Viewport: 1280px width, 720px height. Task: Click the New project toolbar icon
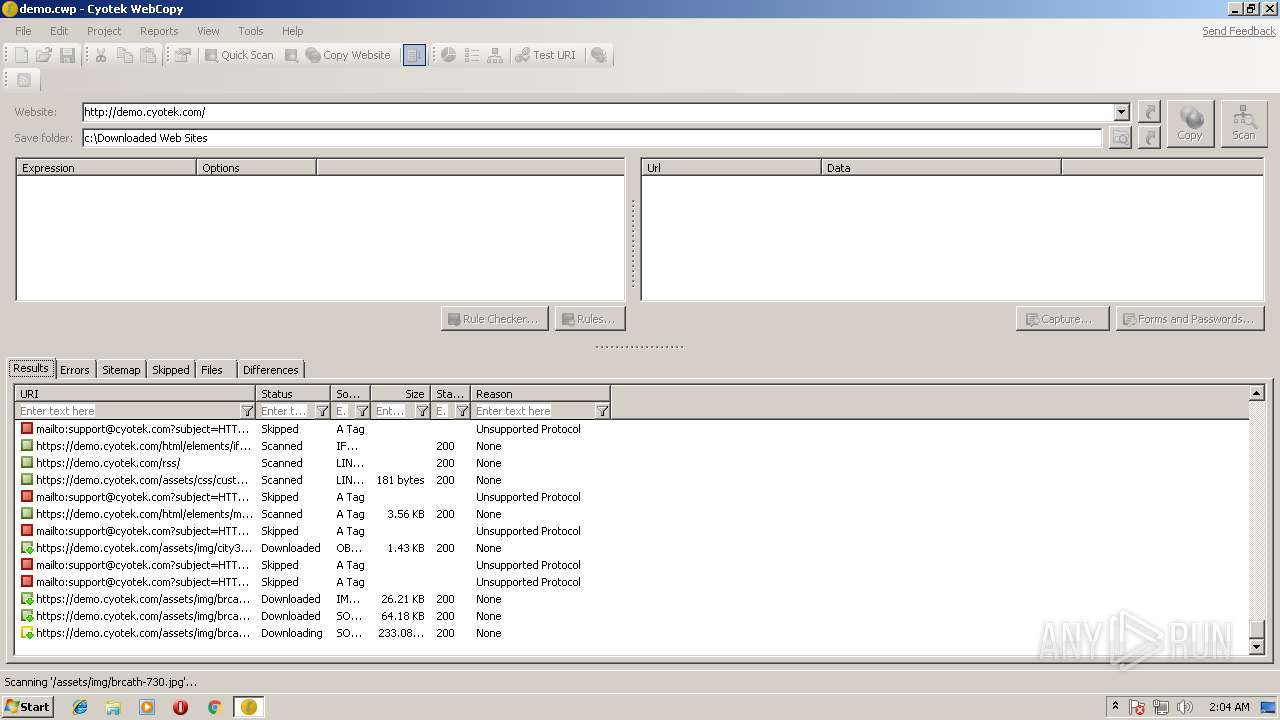click(21, 55)
